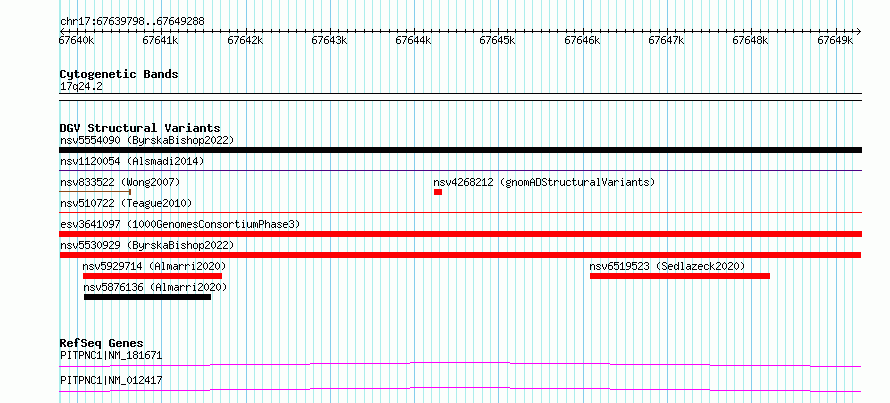Screen dimensions: 890x403
Task: Click the black nsv5876136 variant bar
Action: pos(148,297)
